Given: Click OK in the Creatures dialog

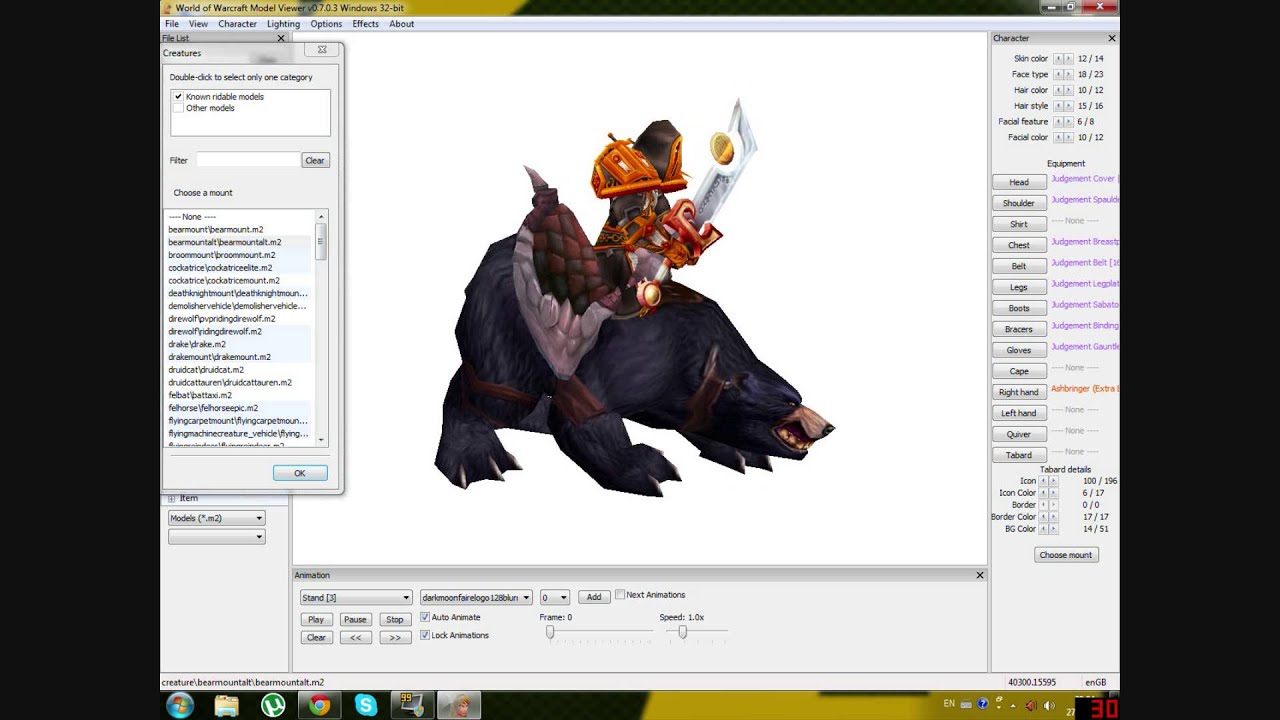Looking at the screenshot, I should click(300, 473).
